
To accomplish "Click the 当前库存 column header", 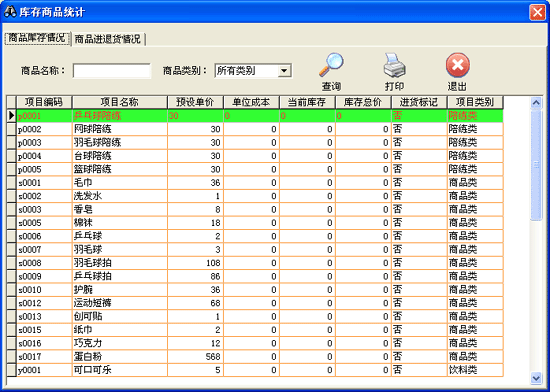I will click(x=307, y=102).
